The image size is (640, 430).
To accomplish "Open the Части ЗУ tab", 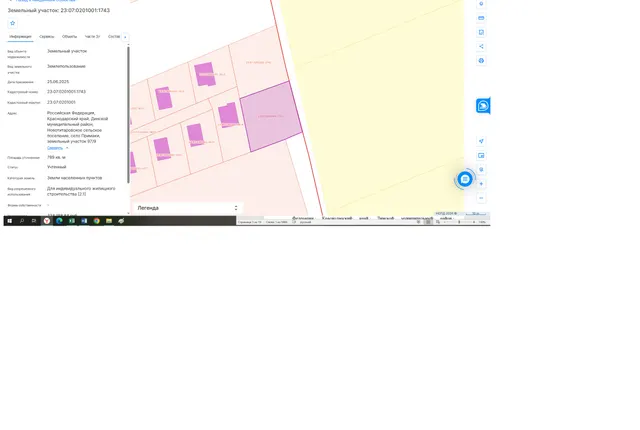I will click(x=92, y=37).
